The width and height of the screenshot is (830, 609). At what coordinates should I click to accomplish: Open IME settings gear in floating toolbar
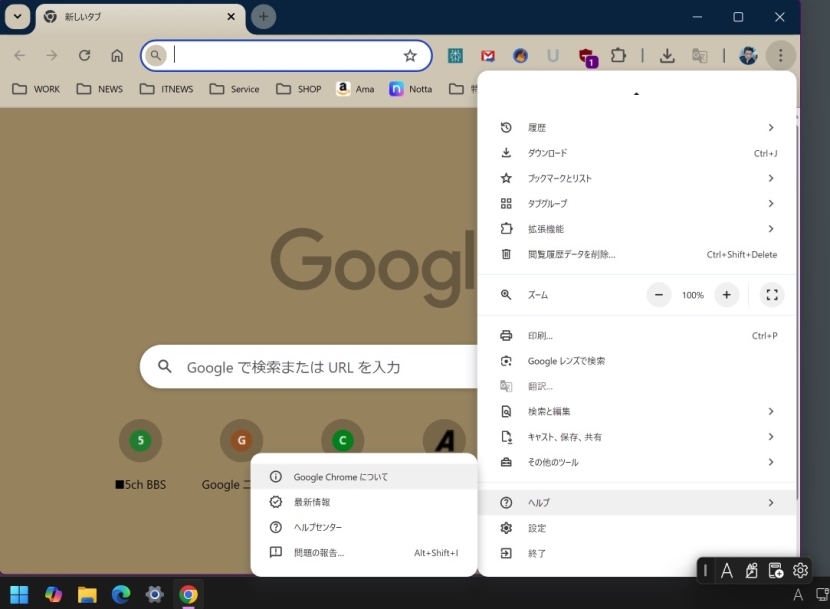(x=800, y=570)
